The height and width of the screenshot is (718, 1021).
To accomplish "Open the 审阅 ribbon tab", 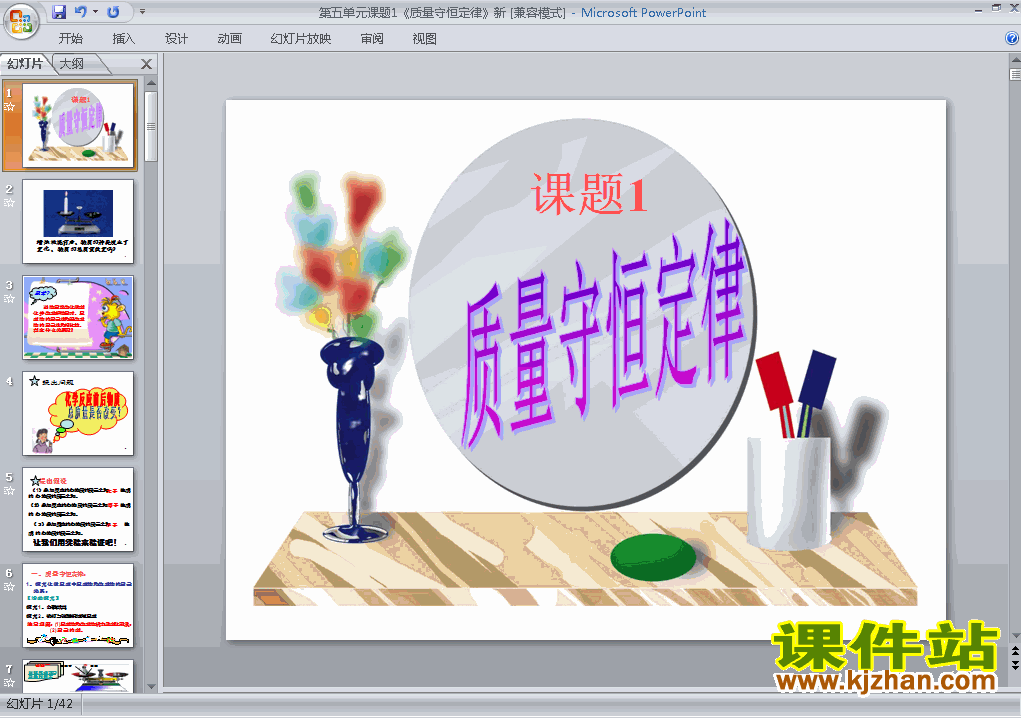I will (x=372, y=38).
